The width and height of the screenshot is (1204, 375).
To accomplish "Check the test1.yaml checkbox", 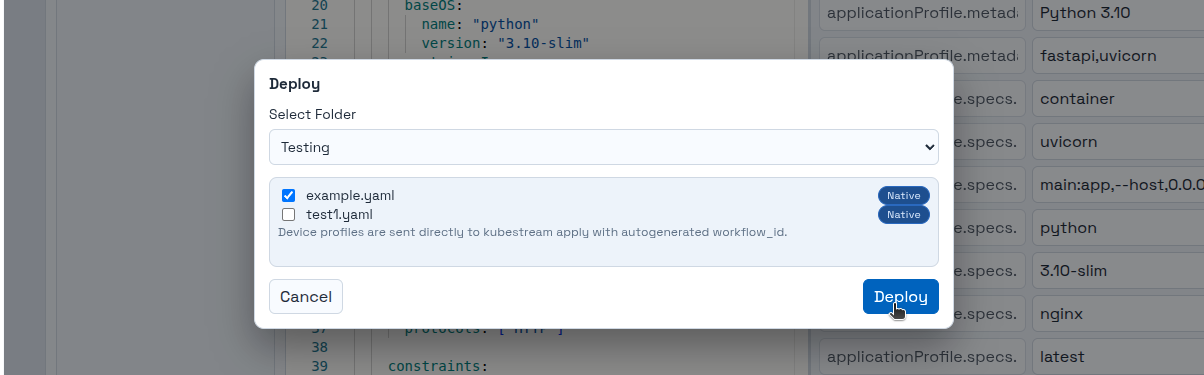I will tap(288, 214).
